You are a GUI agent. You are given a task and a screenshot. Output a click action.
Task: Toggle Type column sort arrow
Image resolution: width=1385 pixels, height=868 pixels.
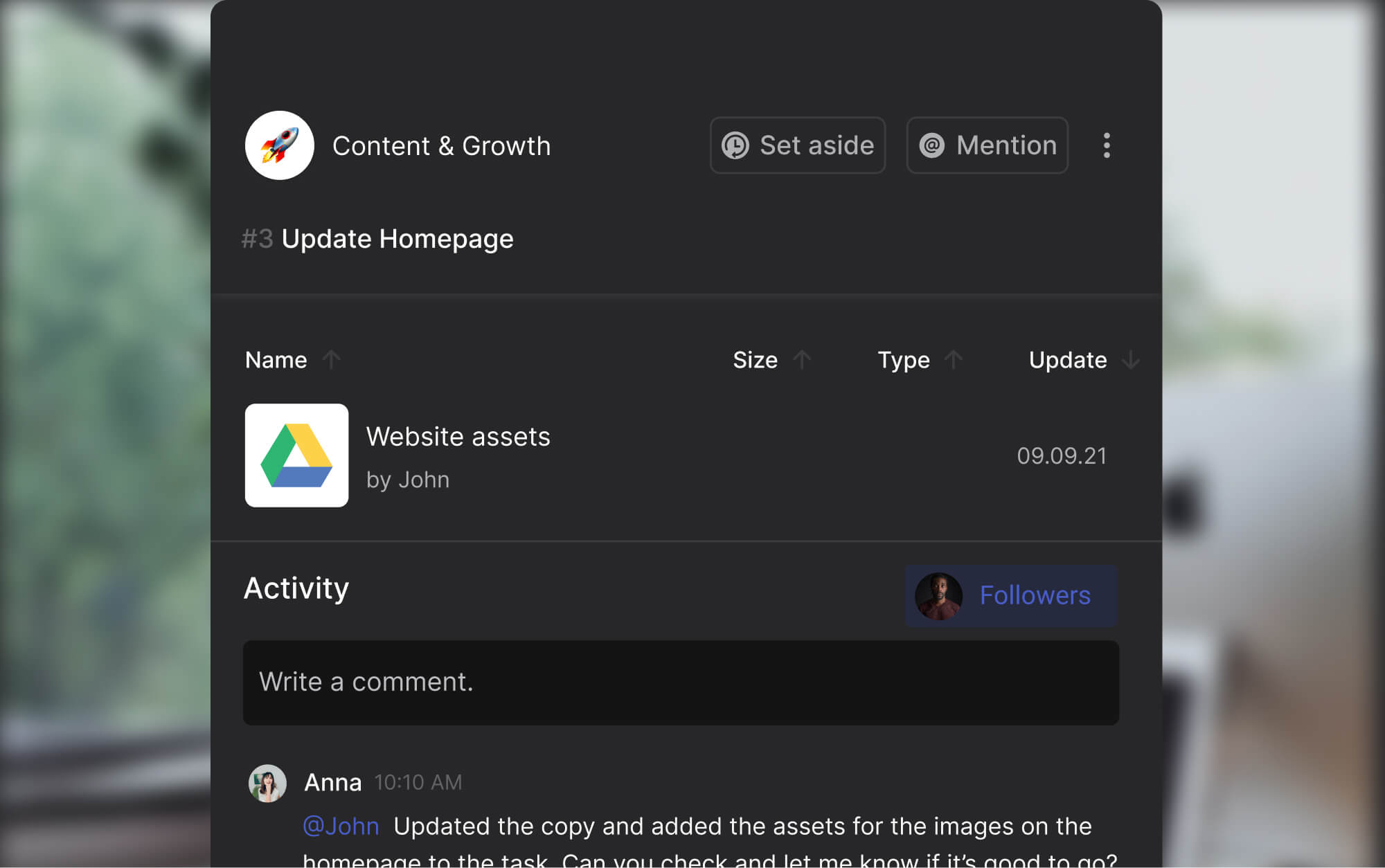point(954,360)
